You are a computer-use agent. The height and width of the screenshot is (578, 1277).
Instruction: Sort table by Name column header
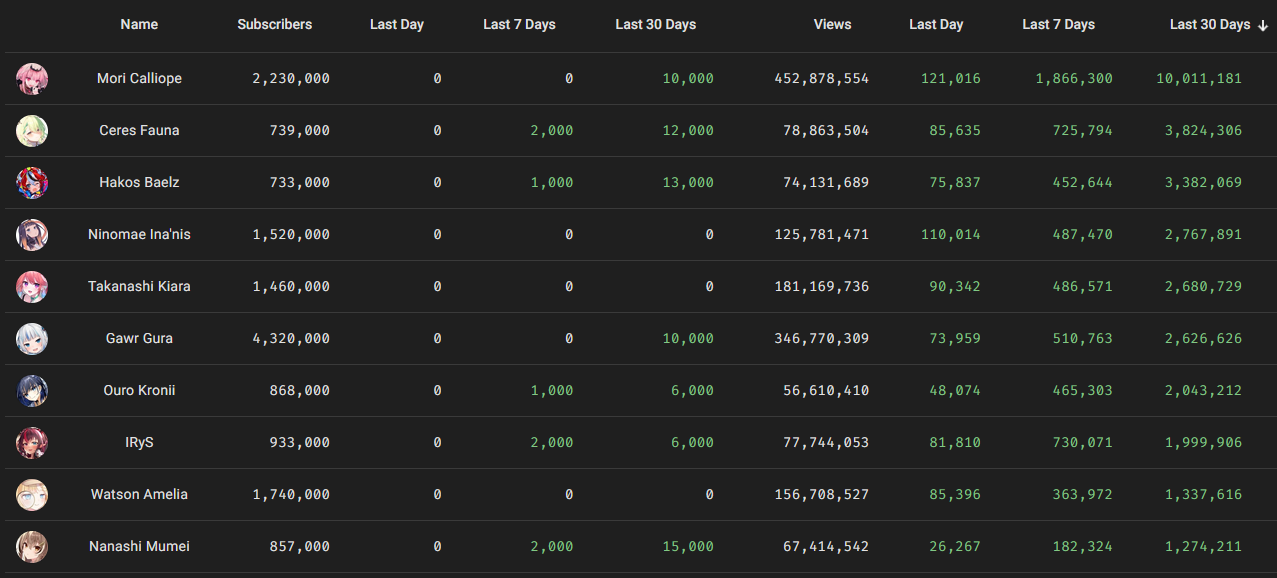[x=139, y=25]
